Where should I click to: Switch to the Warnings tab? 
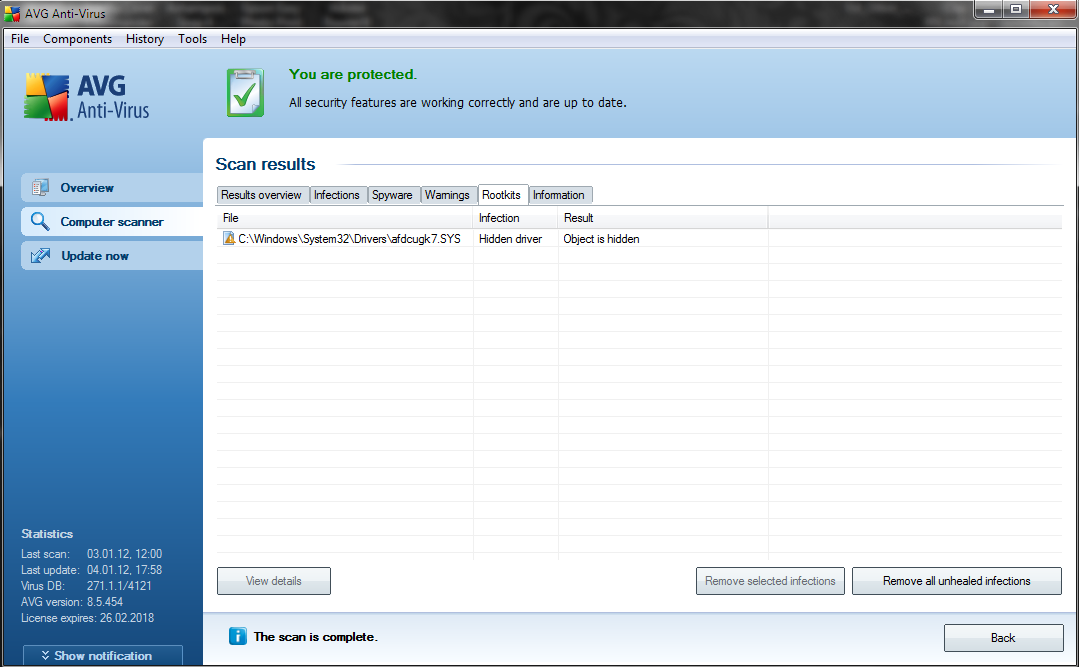[447, 195]
